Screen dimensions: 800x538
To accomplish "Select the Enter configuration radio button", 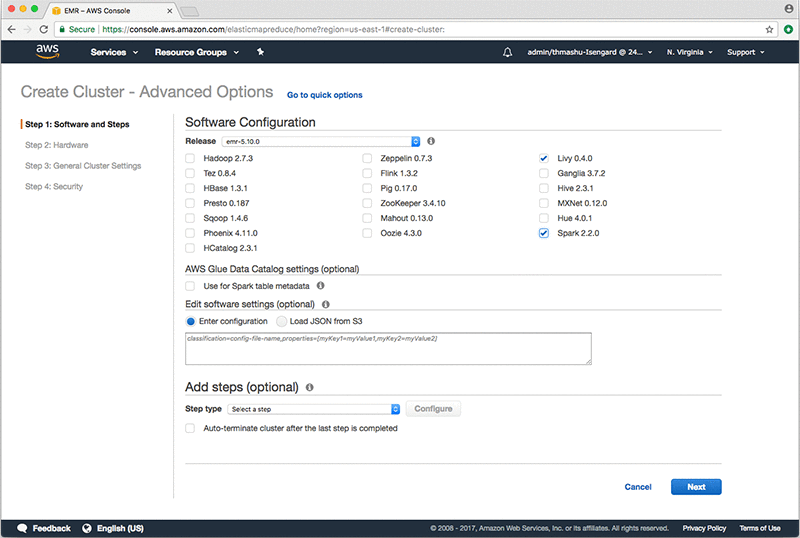I will click(190, 321).
